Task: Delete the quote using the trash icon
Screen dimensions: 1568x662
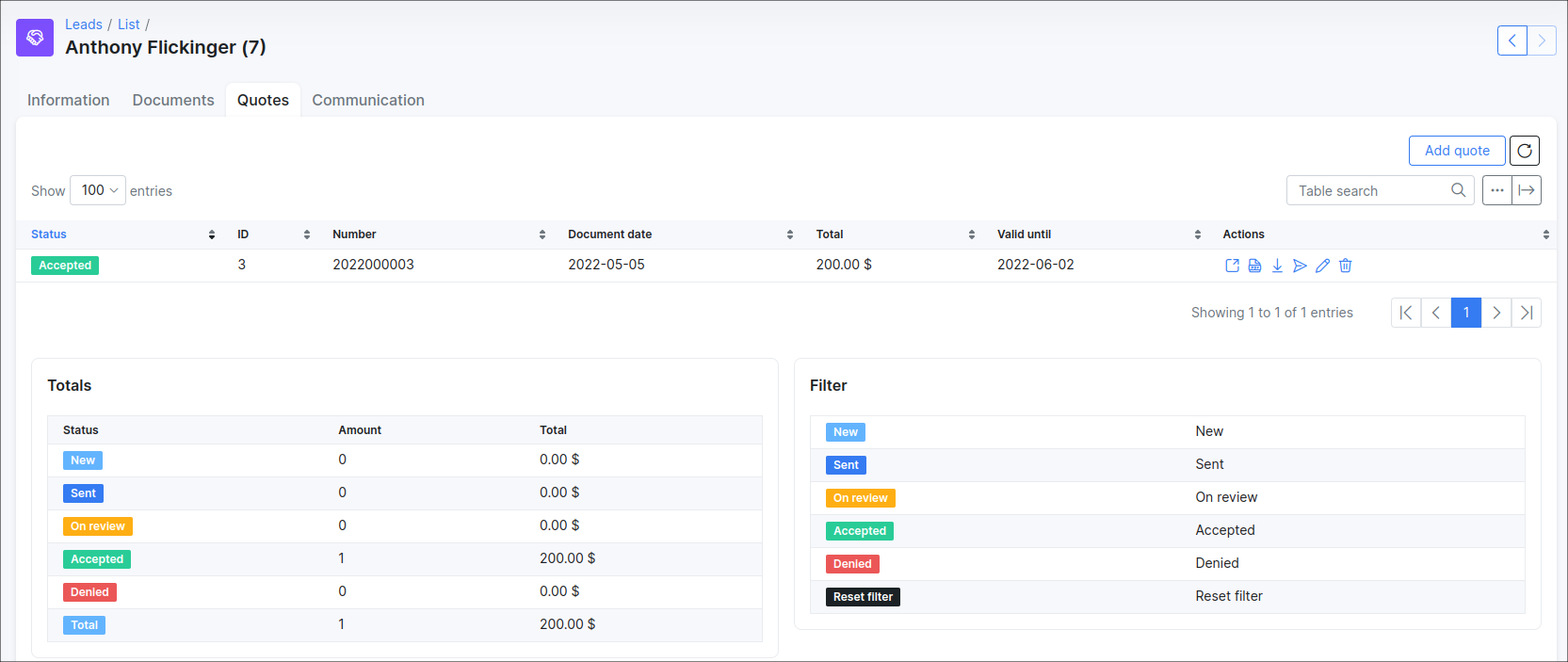Action: [1345, 266]
